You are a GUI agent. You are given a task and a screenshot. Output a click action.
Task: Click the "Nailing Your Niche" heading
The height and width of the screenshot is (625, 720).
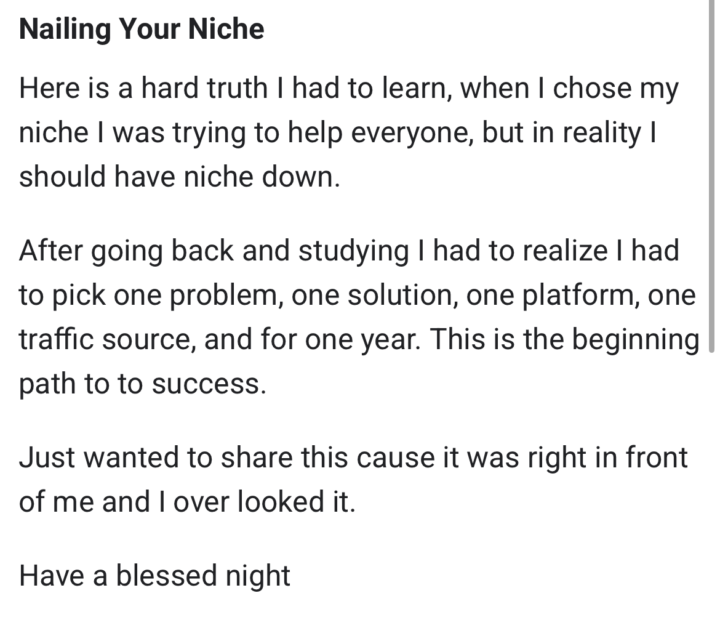141,29
